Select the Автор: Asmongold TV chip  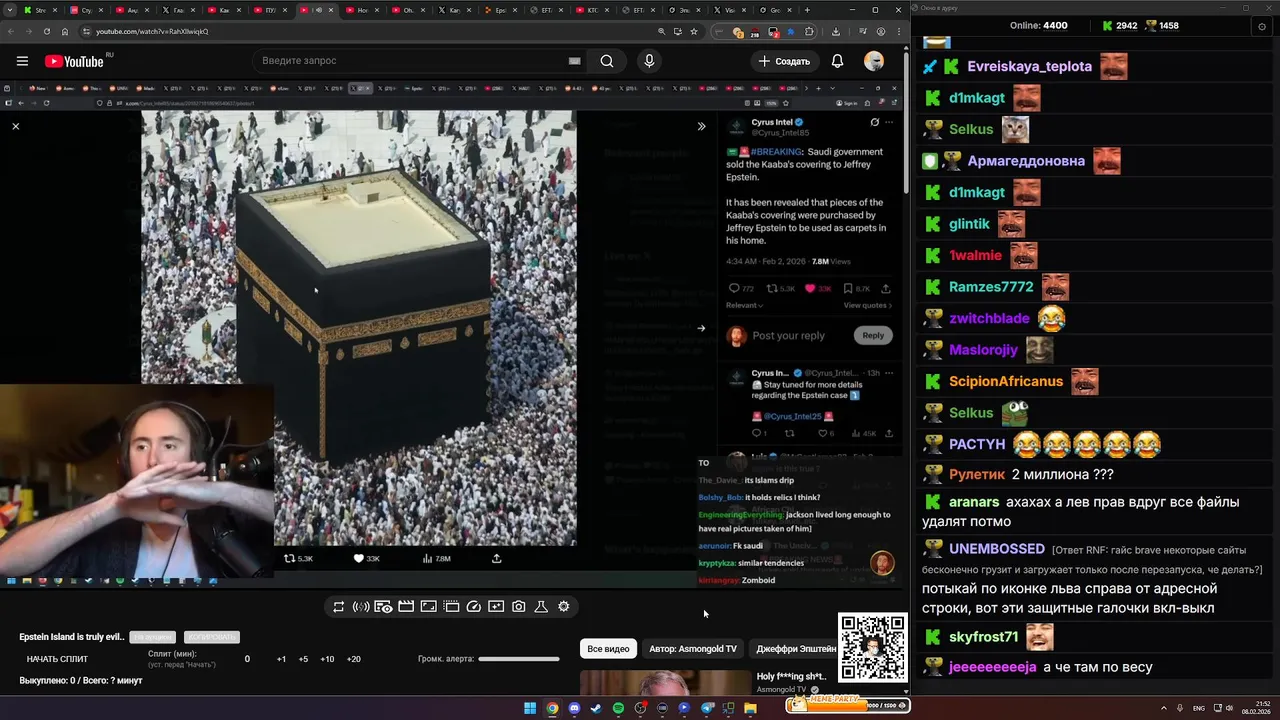693,649
